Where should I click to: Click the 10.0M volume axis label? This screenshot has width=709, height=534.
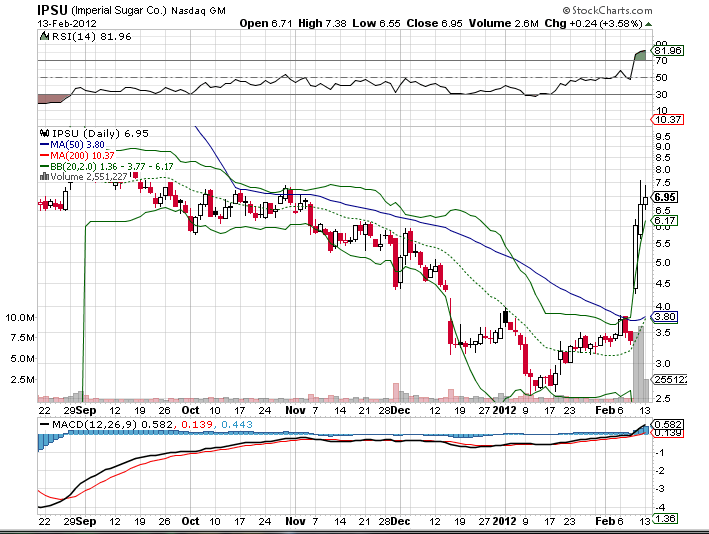[x=20, y=317]
